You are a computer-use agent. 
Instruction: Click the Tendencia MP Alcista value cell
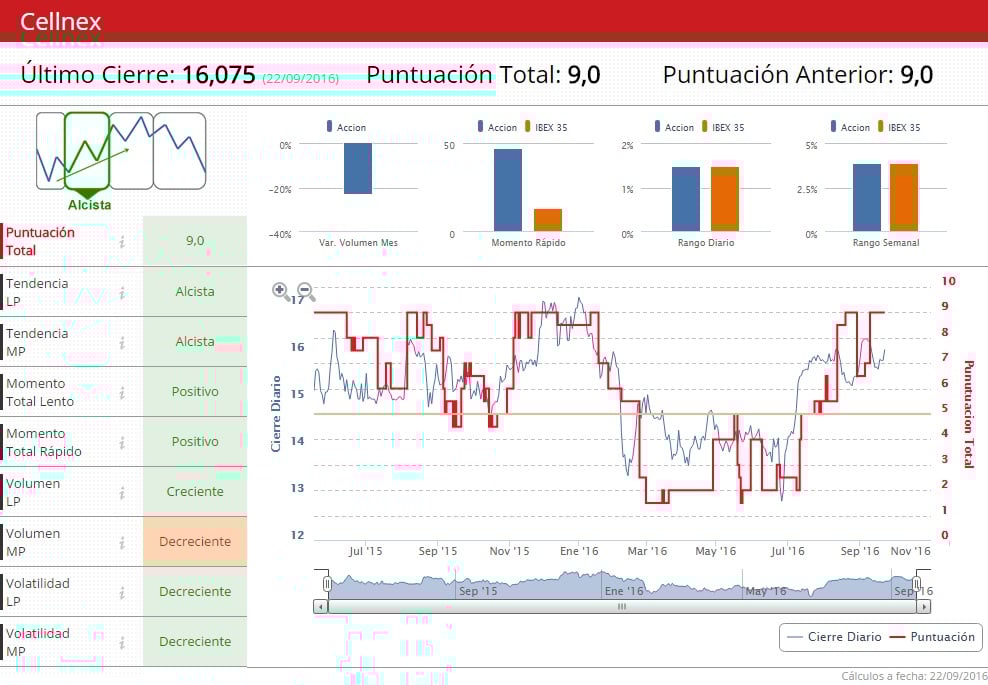195,342
